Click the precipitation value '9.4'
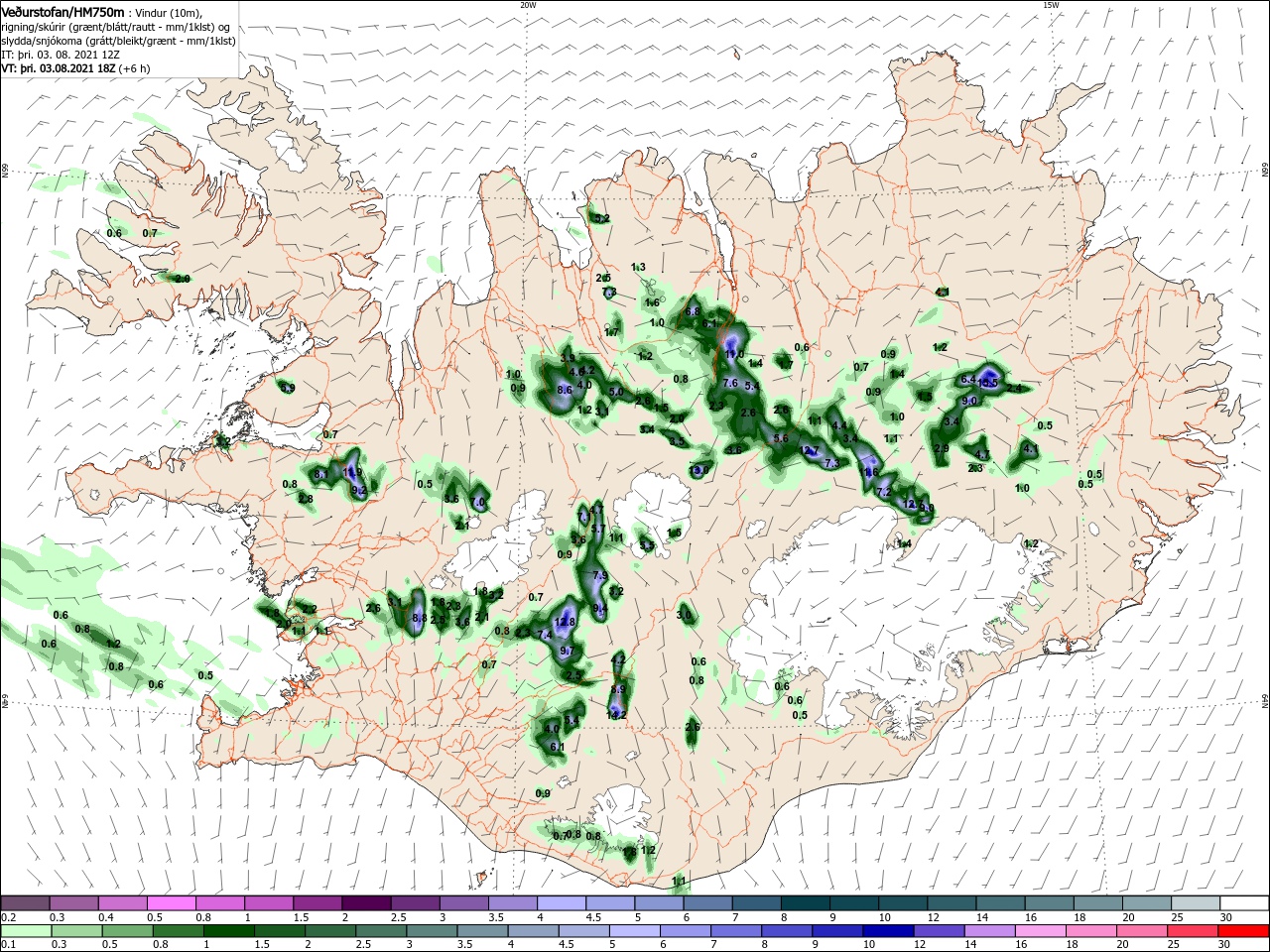The height and width of the screenshot is (952, 1270). coord(599,608)
